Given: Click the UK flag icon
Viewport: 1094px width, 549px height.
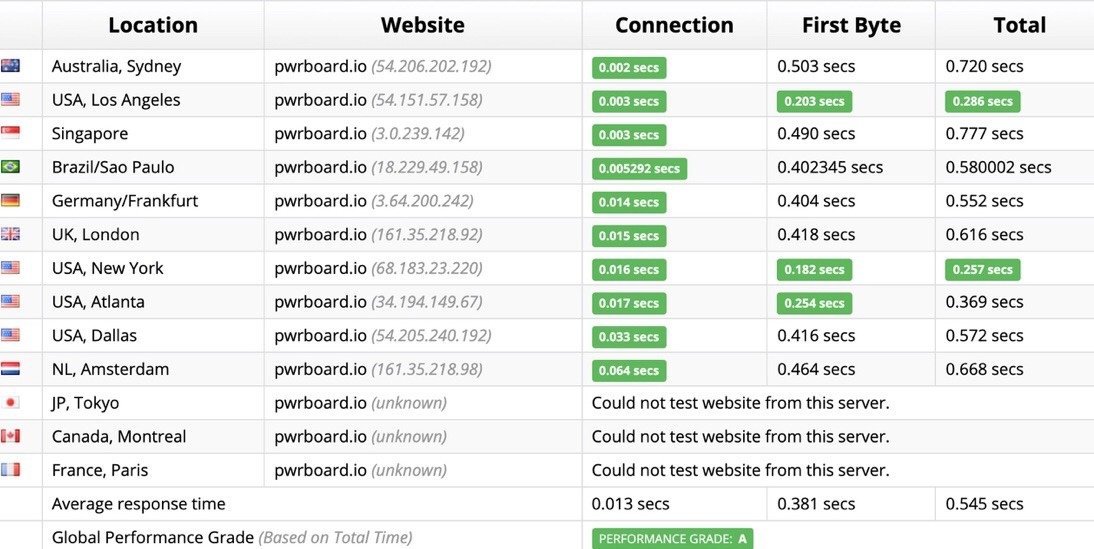Looking at the screenshot, I should click(10, 234).
